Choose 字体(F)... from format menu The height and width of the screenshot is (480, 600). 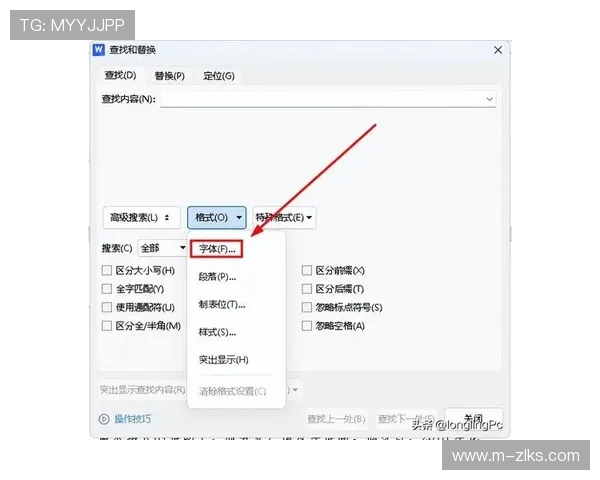[x=217, y=249]
